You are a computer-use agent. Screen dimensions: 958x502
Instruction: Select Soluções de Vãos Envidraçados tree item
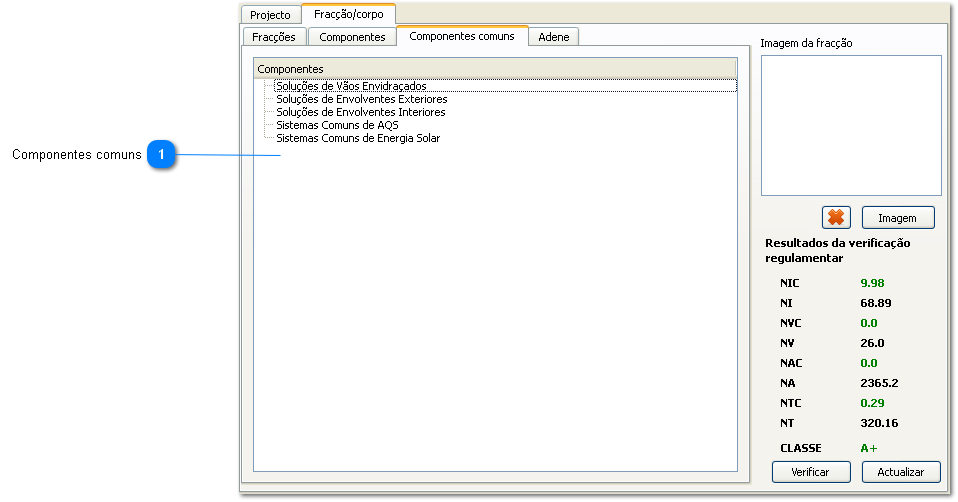351,86
